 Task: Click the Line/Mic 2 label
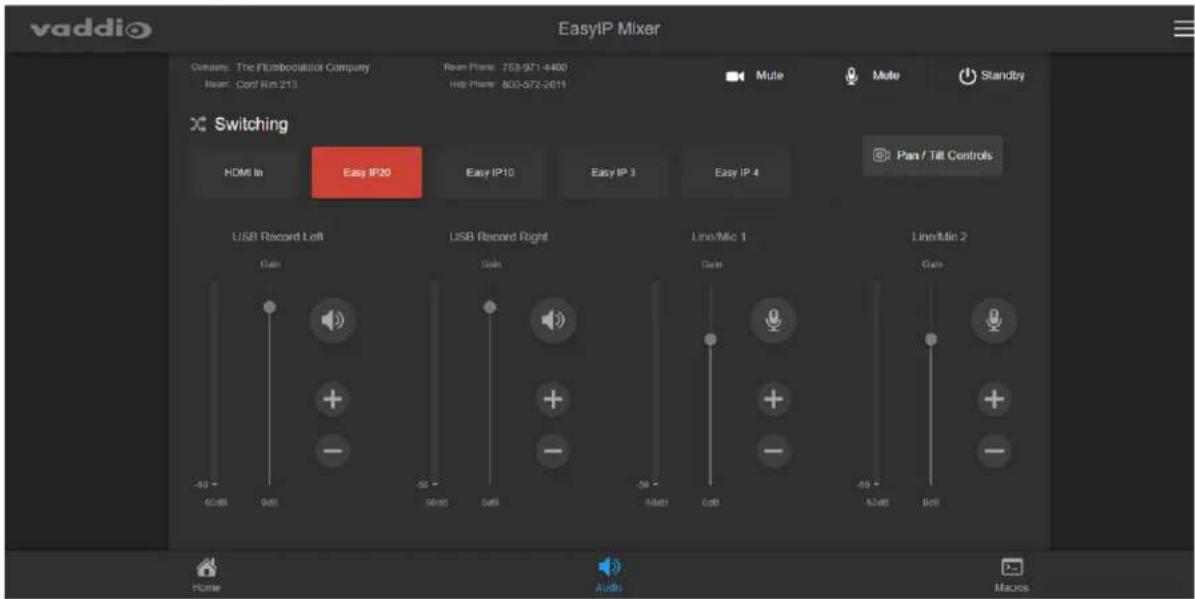tap(939, 237)
